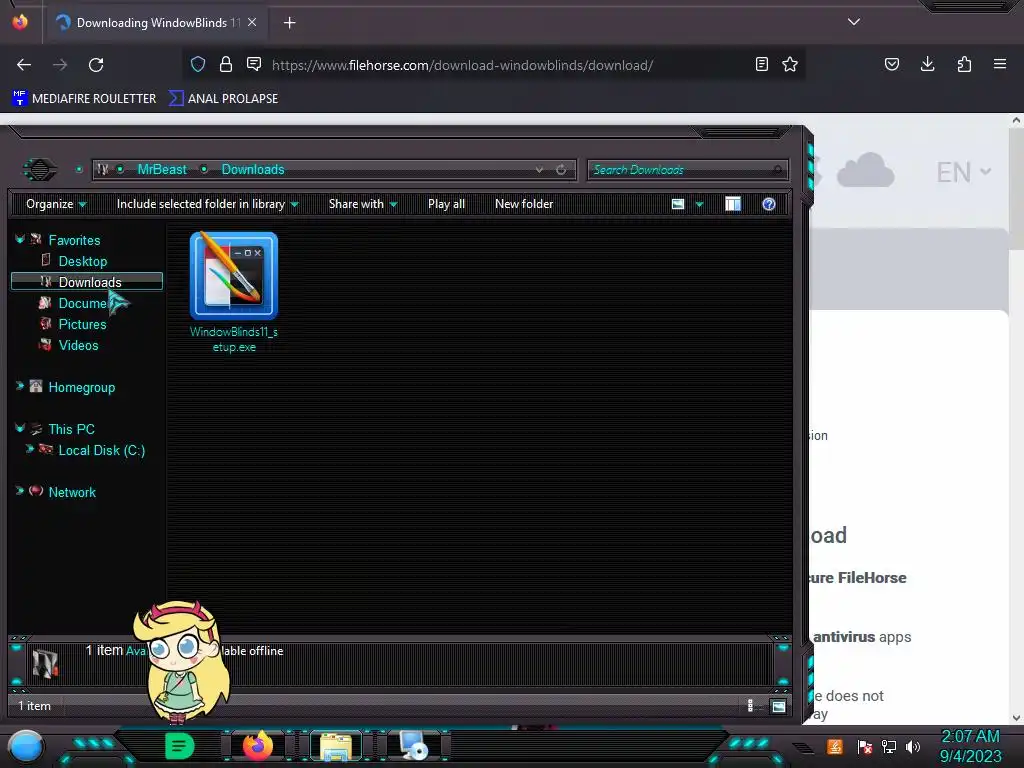This screenshot has height=768, width=1024.
Task: Expand Local Disk (C:) node
Action: click(x=29, y=449)
